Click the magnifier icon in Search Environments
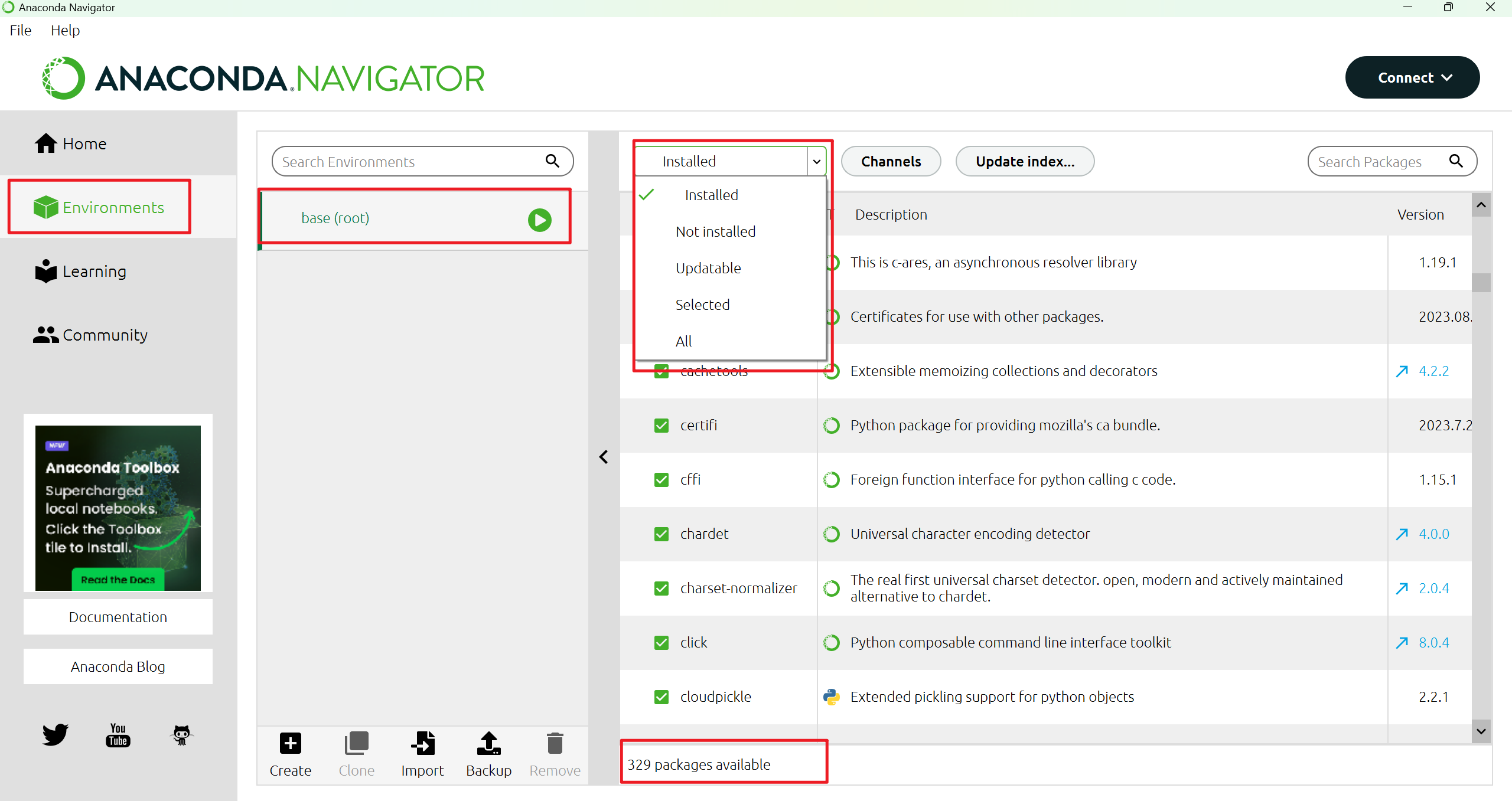The image size is (1512, 801). [x=552, y=161]
